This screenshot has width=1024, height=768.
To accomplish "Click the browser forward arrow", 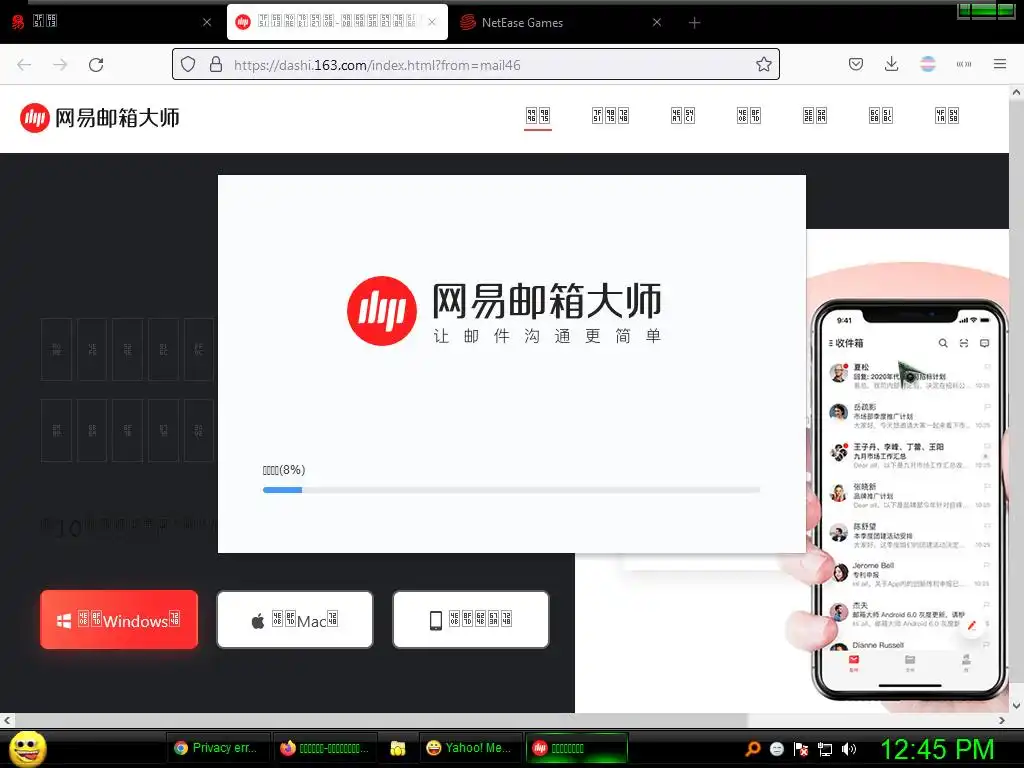I will pyautogui.click(x=60, y=65).
